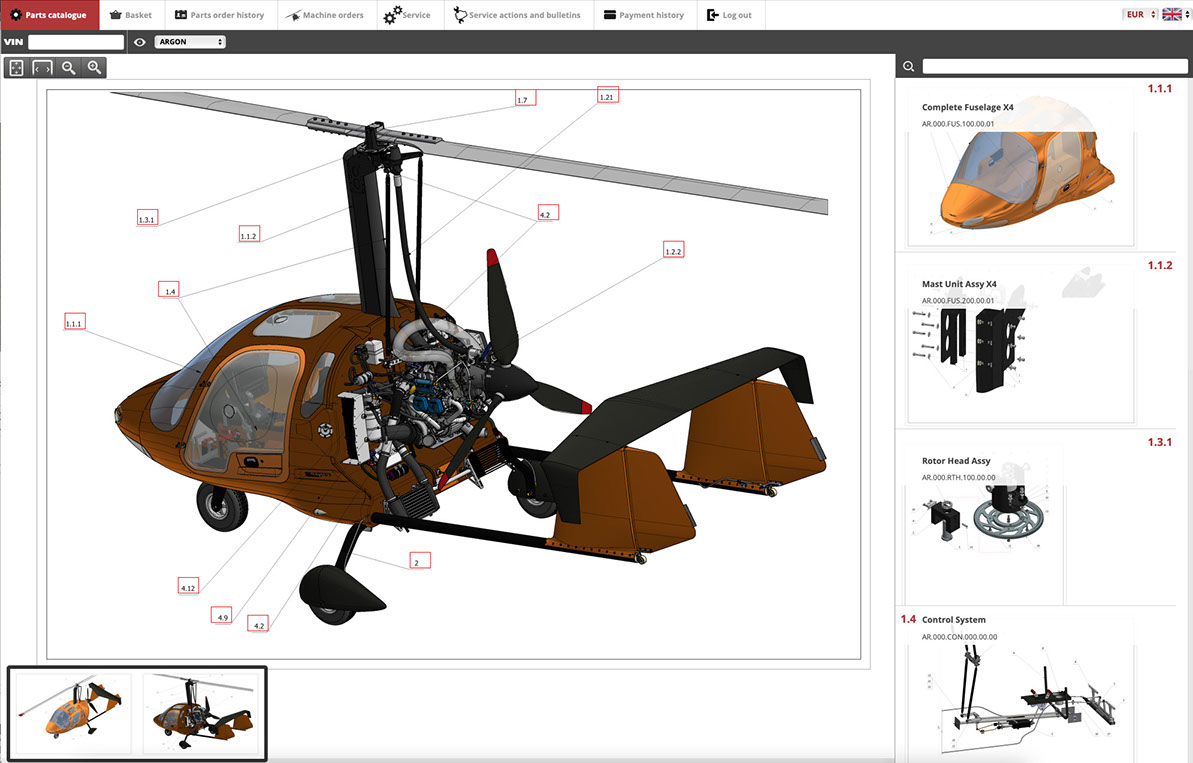The image size is (1193, 763).
Task: Click the parts search text field
Action: (1054, 67)
